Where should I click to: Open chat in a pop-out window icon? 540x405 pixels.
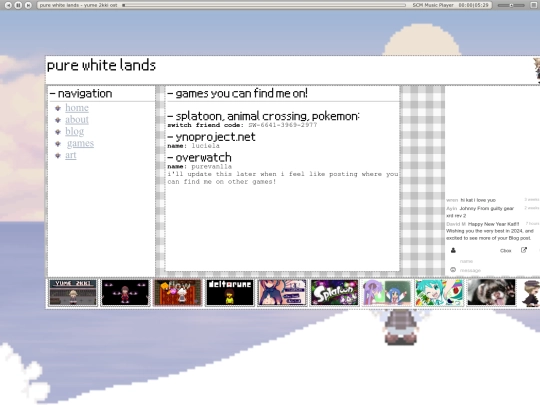(524, 250)
